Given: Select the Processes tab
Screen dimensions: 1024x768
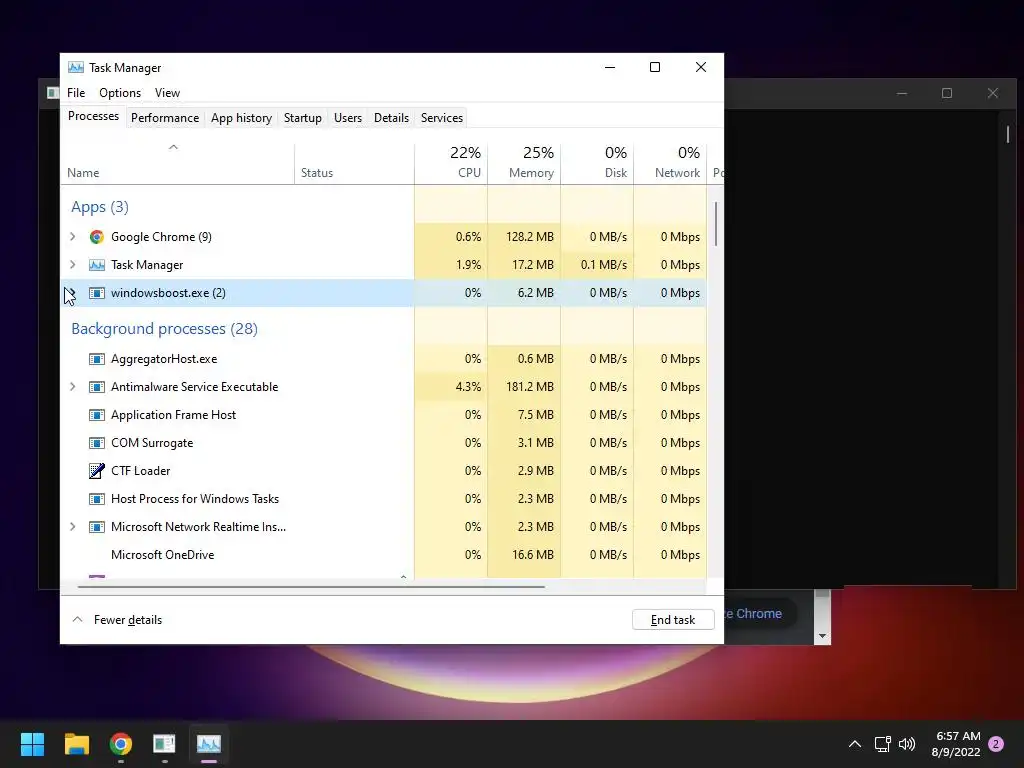Looking at the screenshot, I should (93, 116).
